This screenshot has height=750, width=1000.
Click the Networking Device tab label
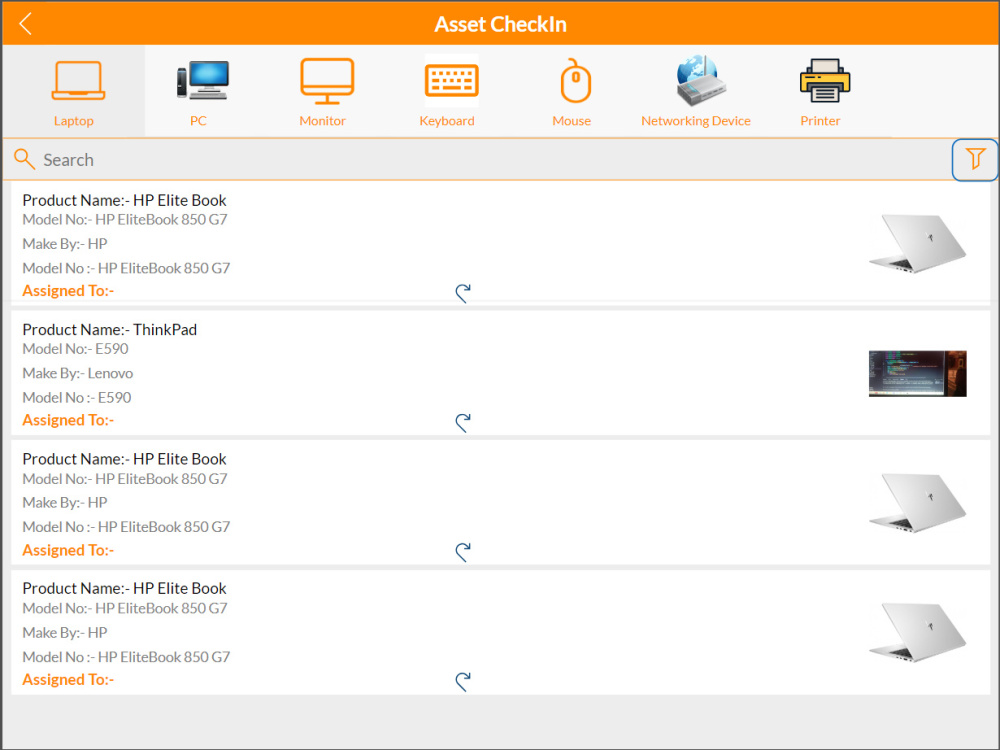(x=696, y=121)
